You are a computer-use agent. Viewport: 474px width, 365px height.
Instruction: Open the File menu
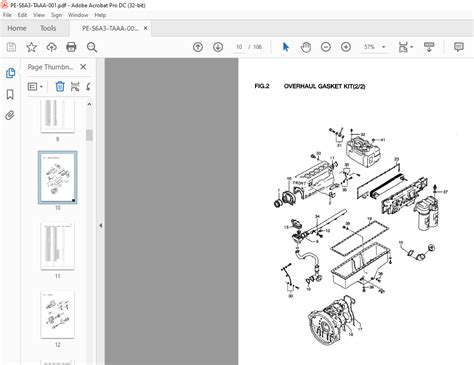(7, 15)
